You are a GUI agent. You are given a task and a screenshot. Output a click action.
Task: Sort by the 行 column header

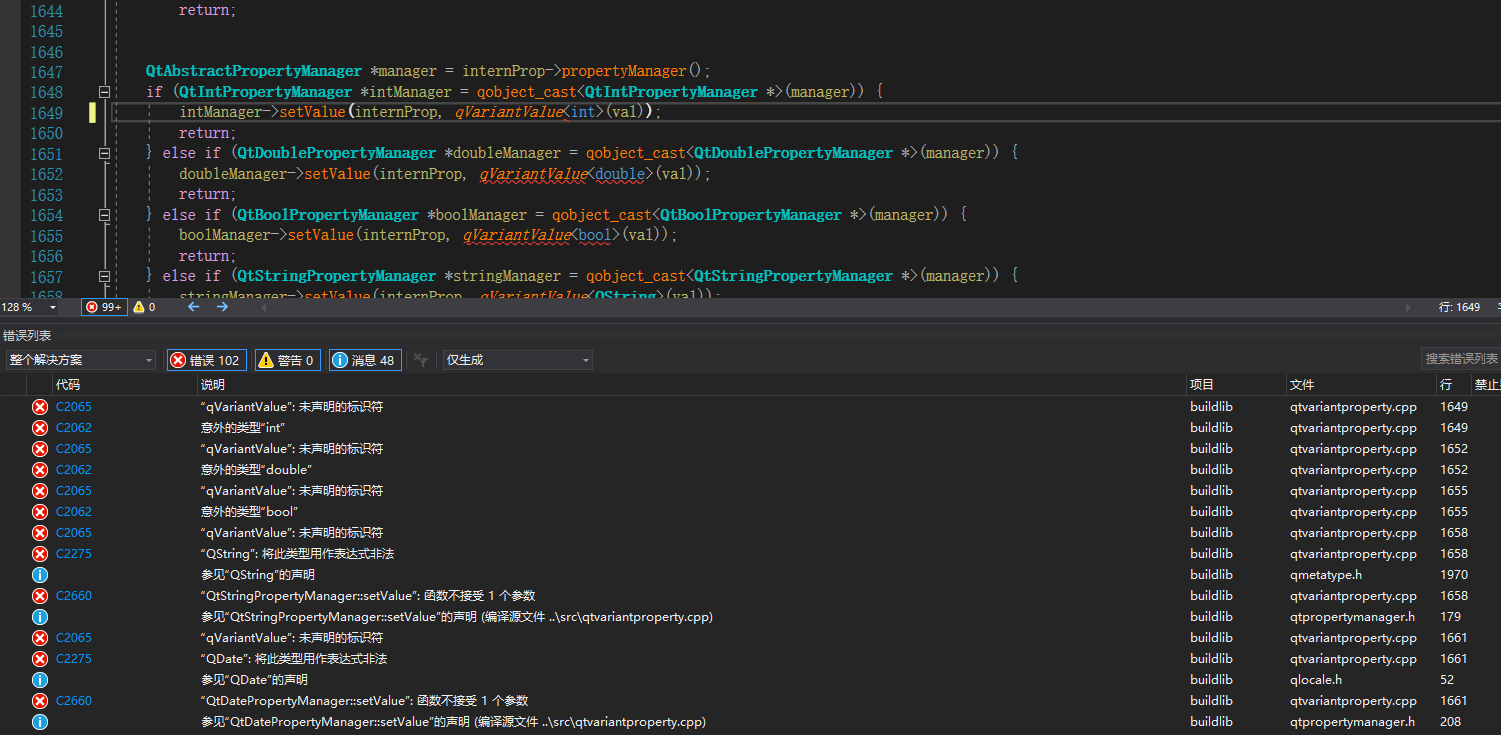click(x=1446, y=385)
